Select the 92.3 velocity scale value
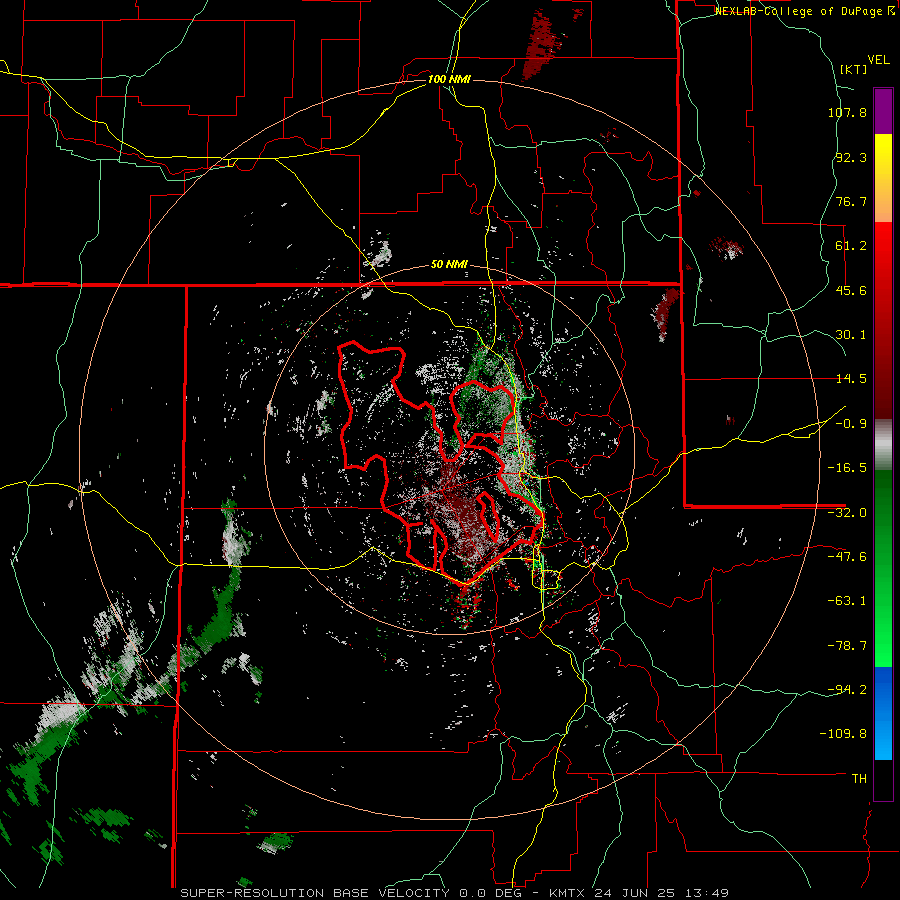This screenshot has width=900, height=900. coord(851,157)
